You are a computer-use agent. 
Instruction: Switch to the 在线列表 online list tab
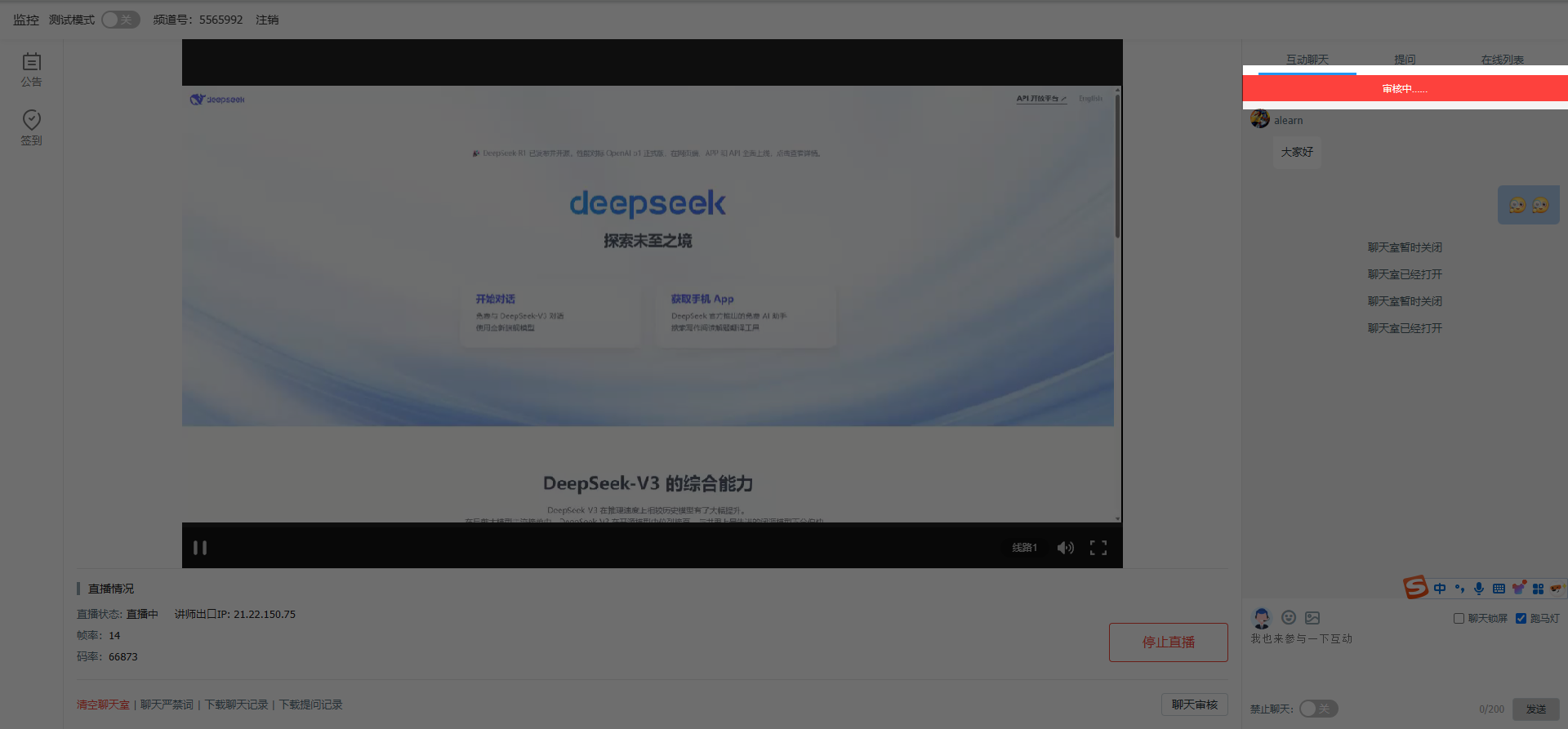(1503, 60)
